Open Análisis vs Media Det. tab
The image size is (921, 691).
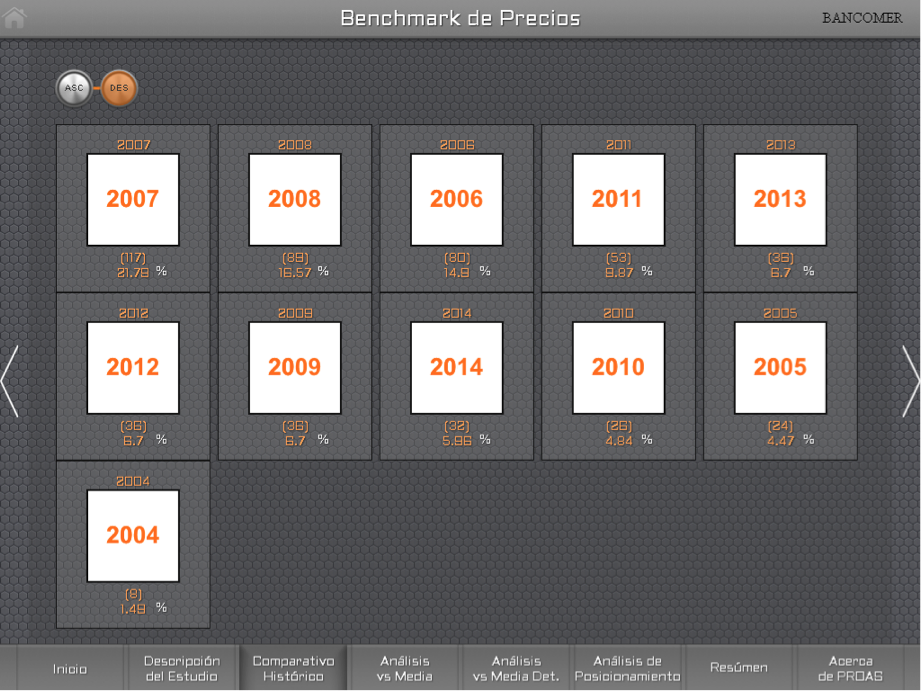516,669
